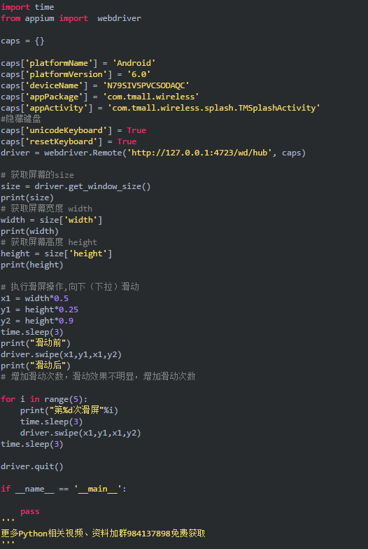Click True on the unicodeKeyboard line
Image resolution: width=368 pixels, height=549 pixels.
(x=137, y=130)
